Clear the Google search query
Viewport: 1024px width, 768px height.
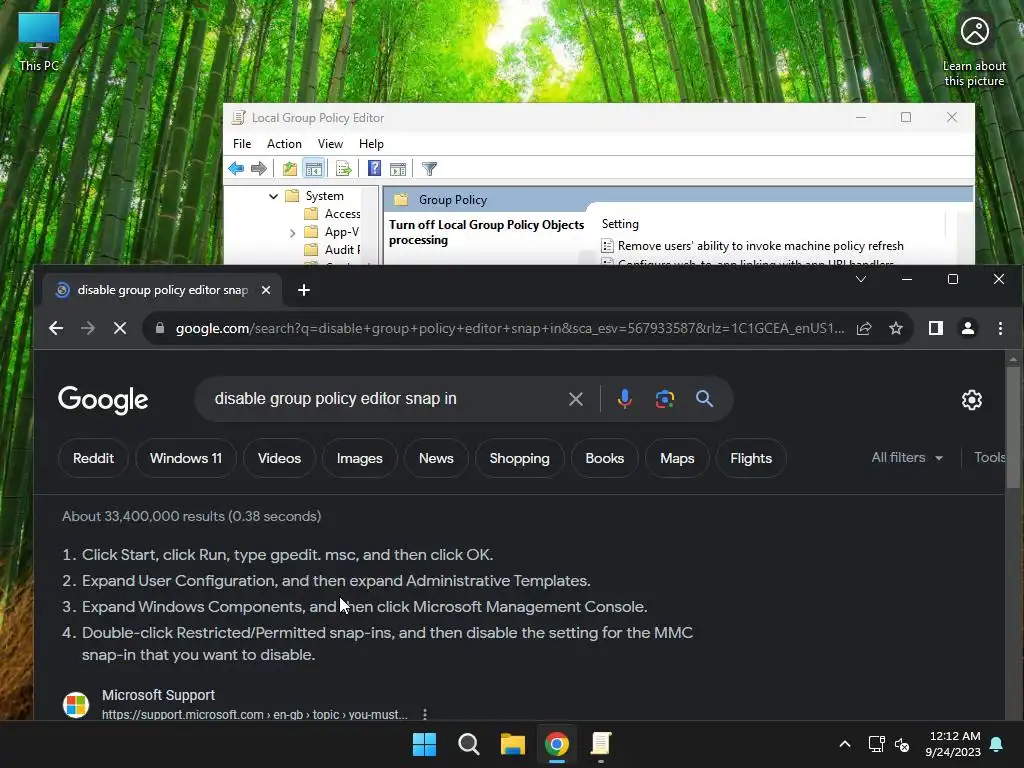(x=575, y=399)
